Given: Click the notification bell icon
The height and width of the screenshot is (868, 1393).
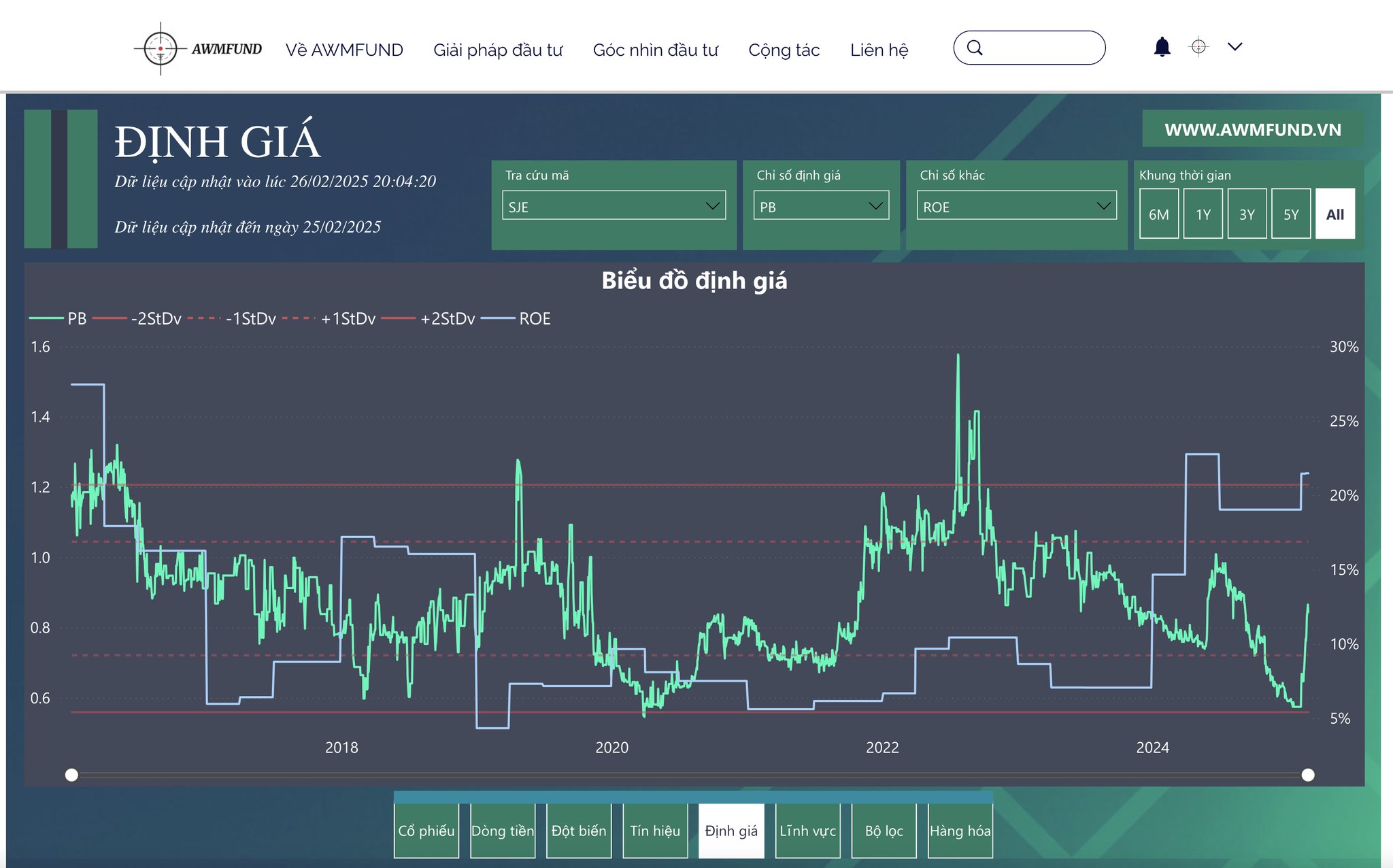Looking at the screenshot, I should coord(1162,47).
